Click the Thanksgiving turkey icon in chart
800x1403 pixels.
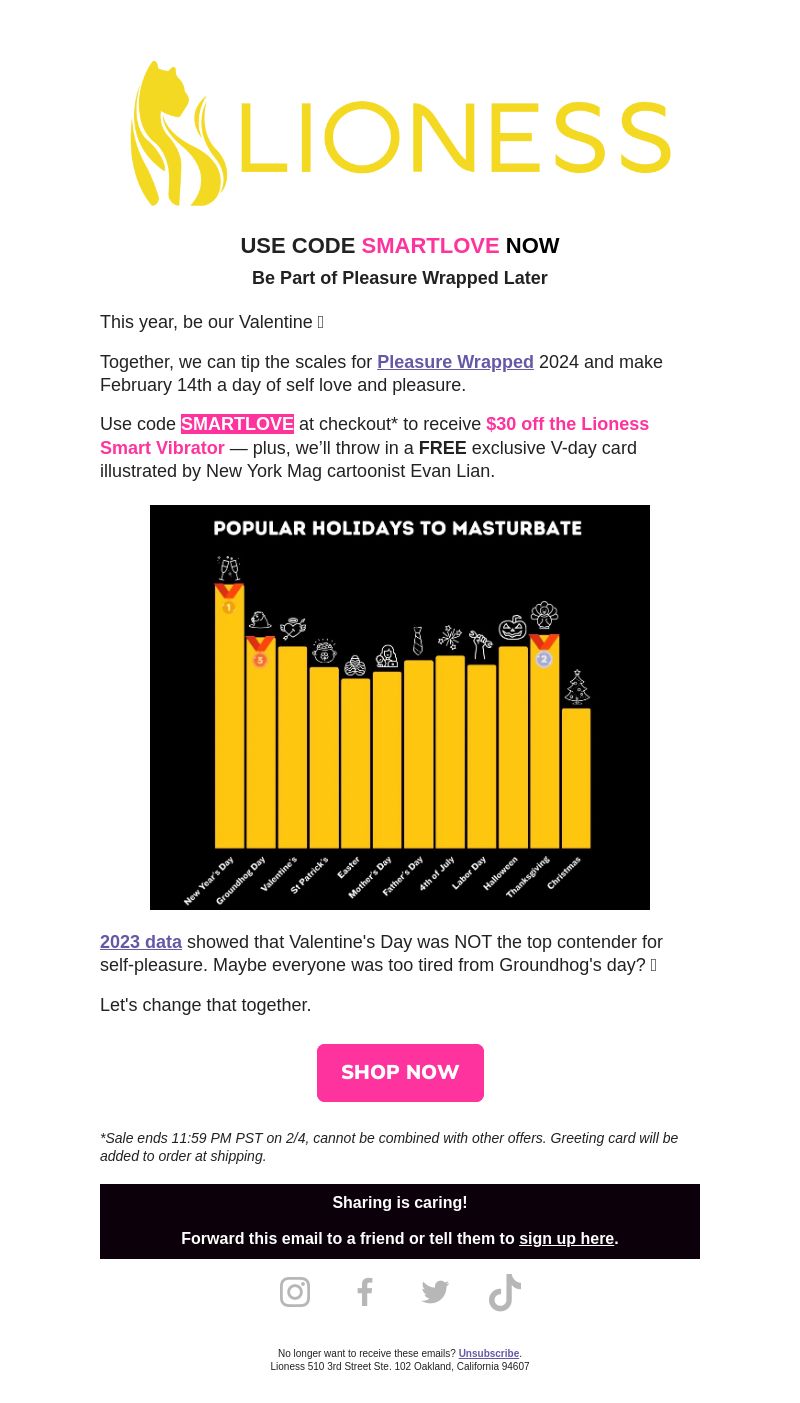[544, 615]
